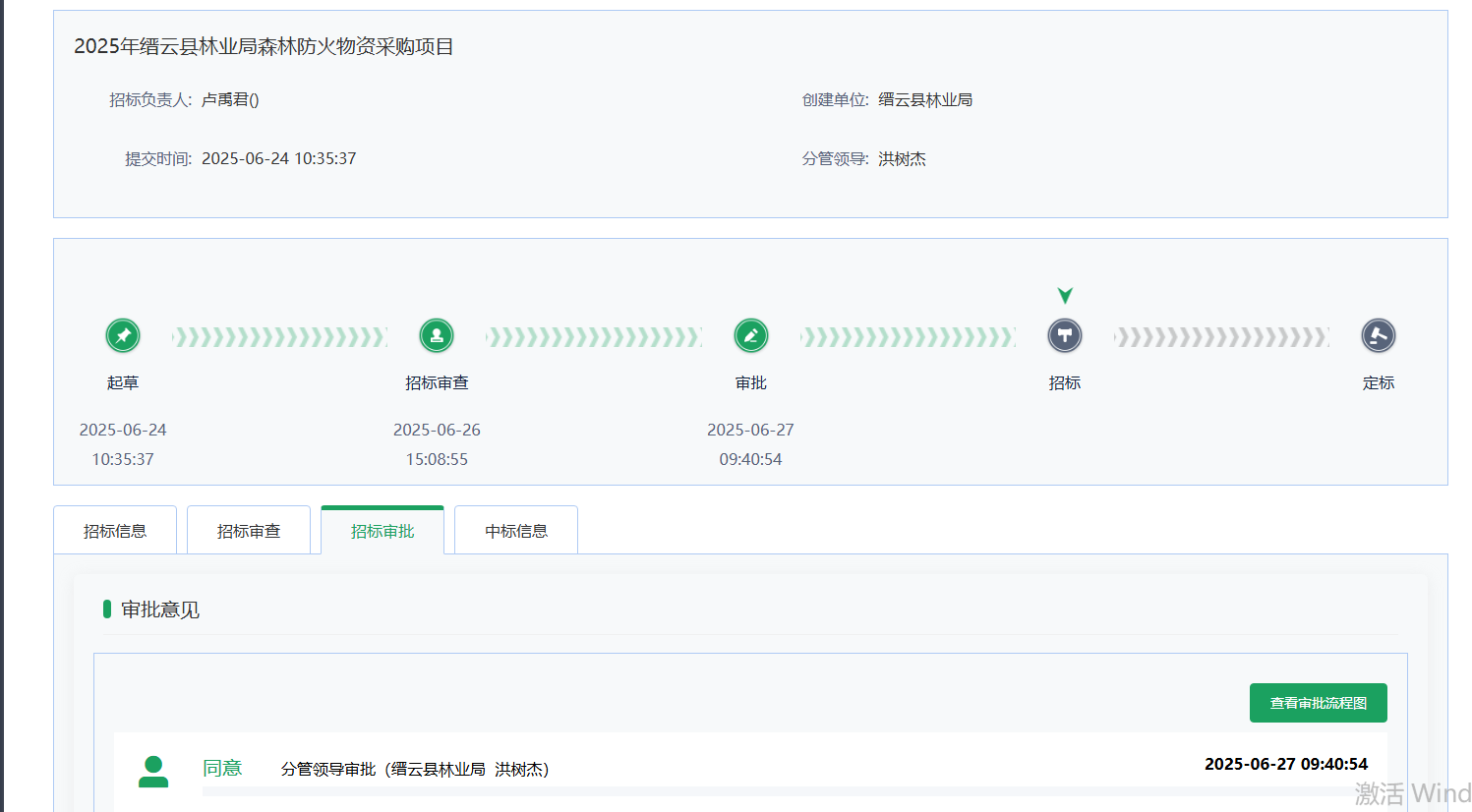Click the 审批意见 section heading
This screenshot has width=1472, height=812.
tap(160, 609)
